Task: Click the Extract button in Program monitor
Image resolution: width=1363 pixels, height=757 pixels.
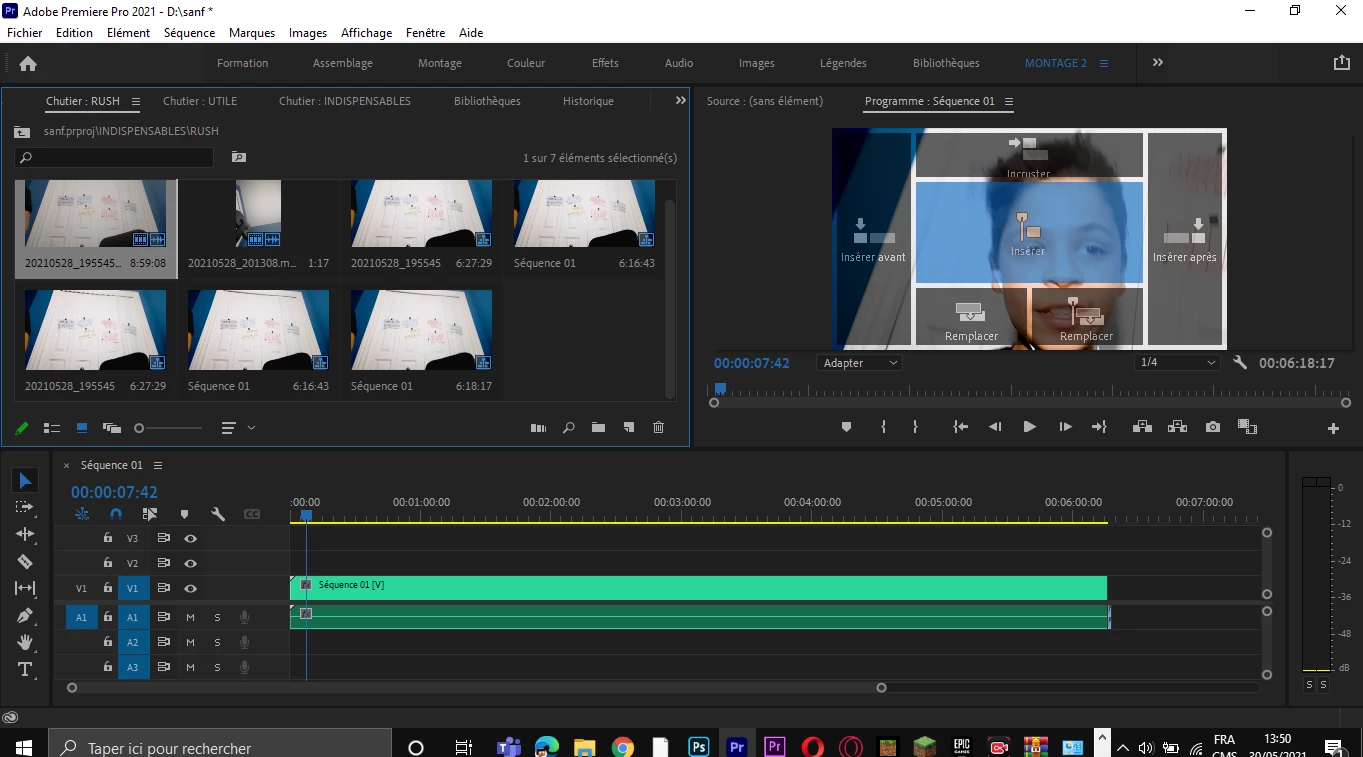Action: tap(1177, 427)
